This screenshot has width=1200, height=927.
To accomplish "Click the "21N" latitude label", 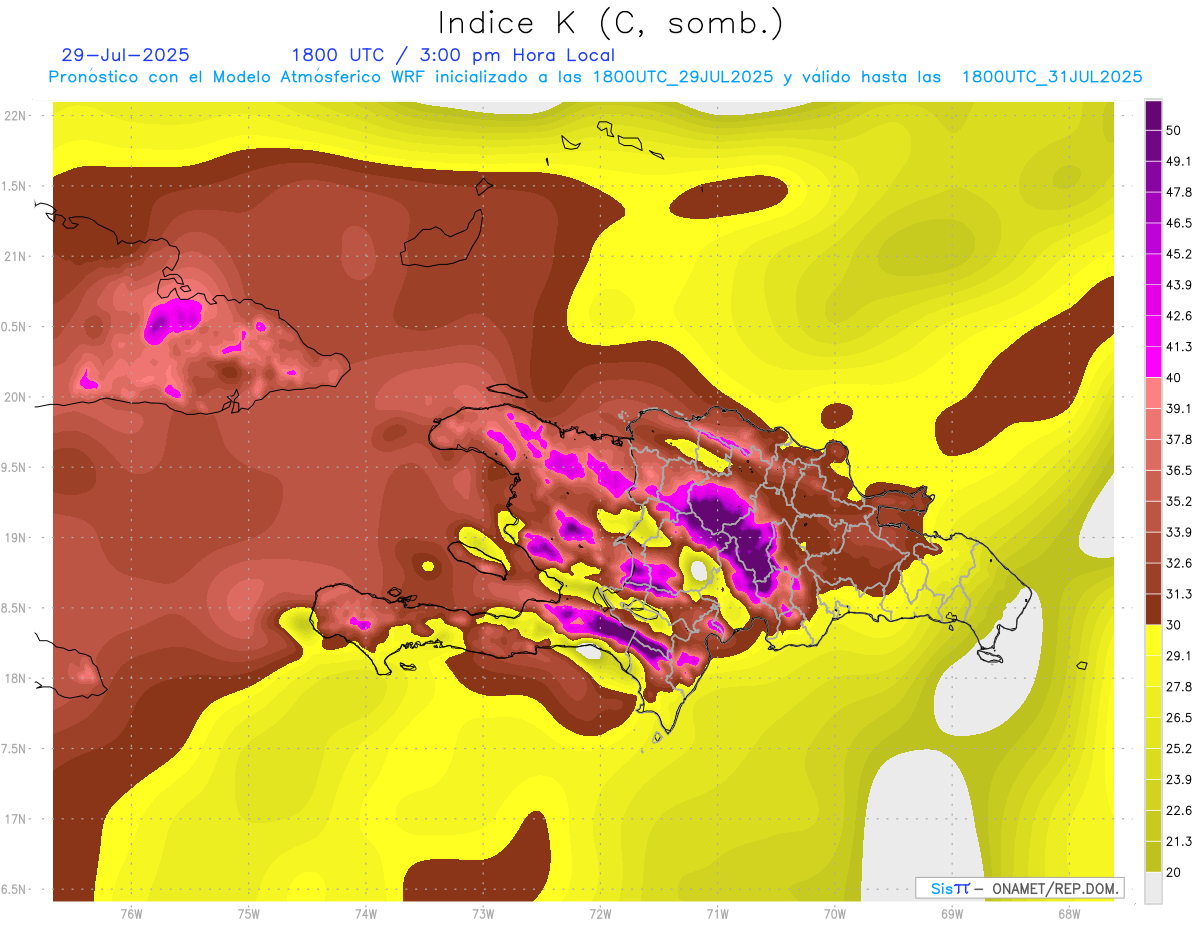I will 15,256.
